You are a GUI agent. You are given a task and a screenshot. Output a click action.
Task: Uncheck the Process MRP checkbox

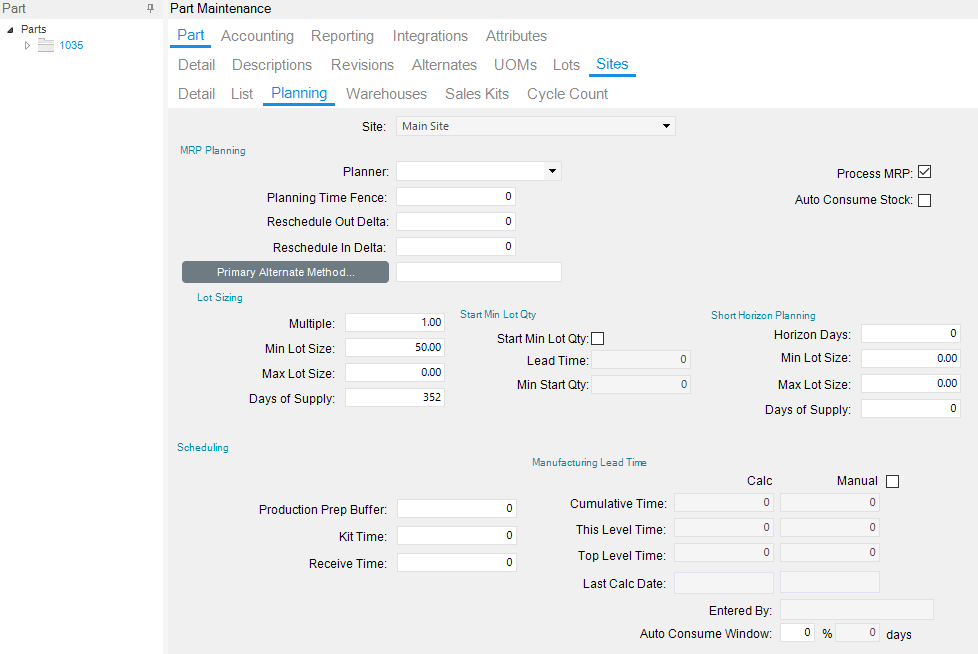coord(924,172)
